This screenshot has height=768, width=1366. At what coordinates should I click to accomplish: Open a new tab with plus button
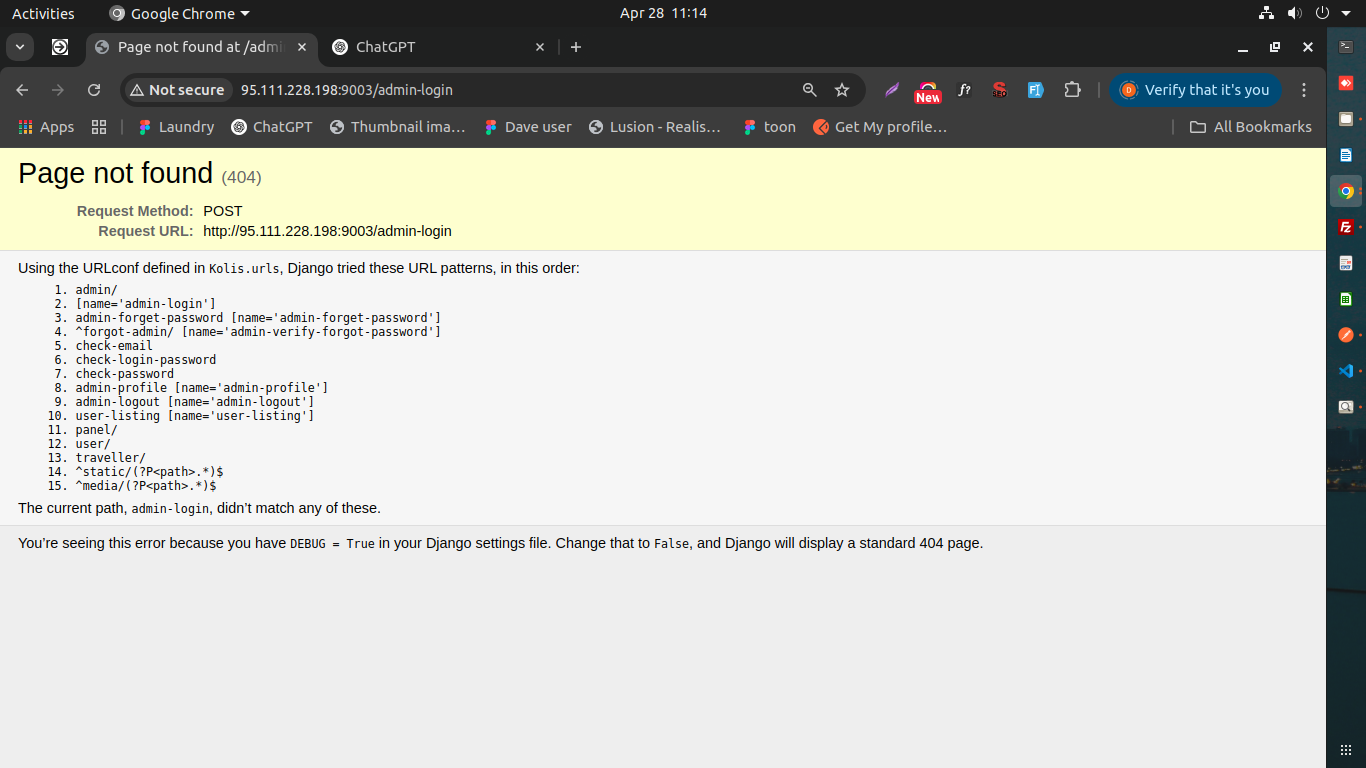[x=576, y=47]
